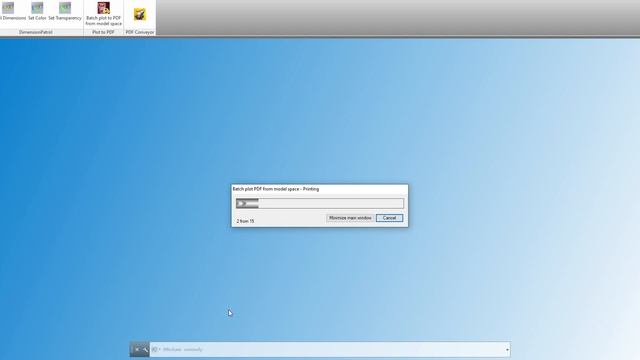Screen dimensions: 640x360
Task: Expand command line history arrow at right end
Action: (x=507, y=350)
